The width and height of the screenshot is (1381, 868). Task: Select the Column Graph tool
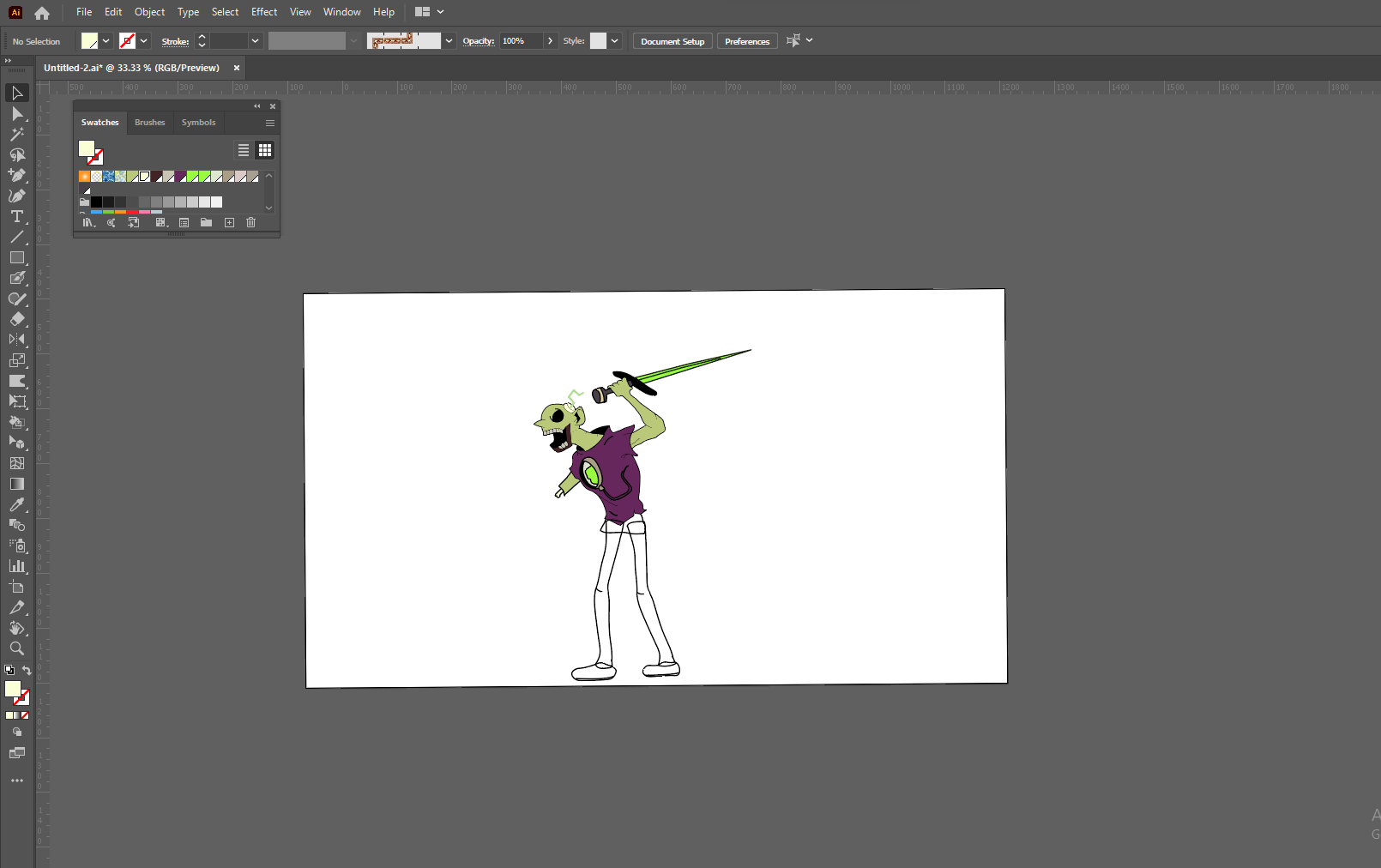[x=16, y=566]
